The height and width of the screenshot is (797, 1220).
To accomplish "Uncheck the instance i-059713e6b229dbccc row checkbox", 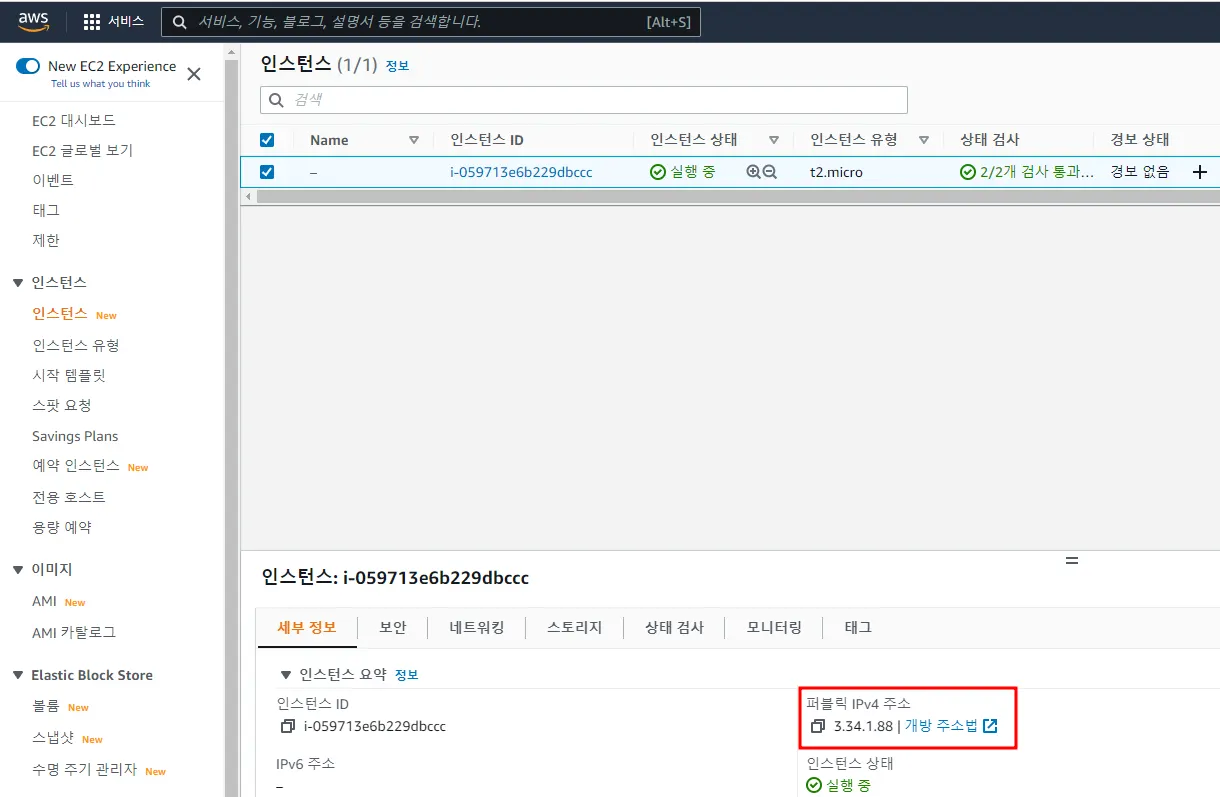I will [267, 172].
